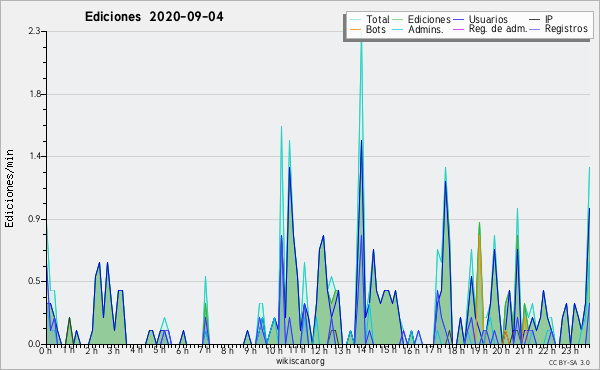Click the Ediciones/min y-axis label
The width and height of the screenshot is (600, 370).
click(x=9, y=188)
